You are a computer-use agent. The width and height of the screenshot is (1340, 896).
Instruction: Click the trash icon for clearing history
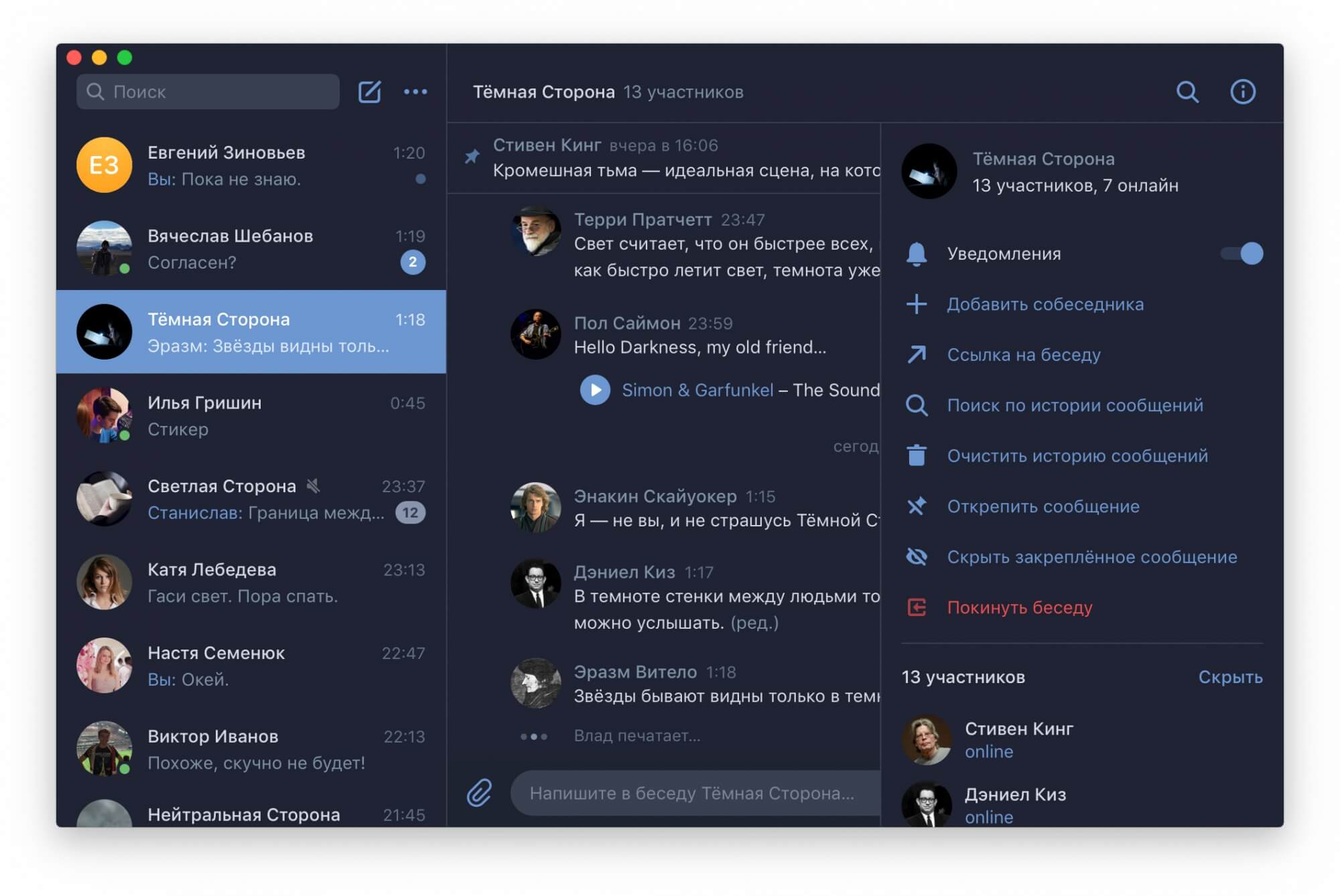pos(917,456)
